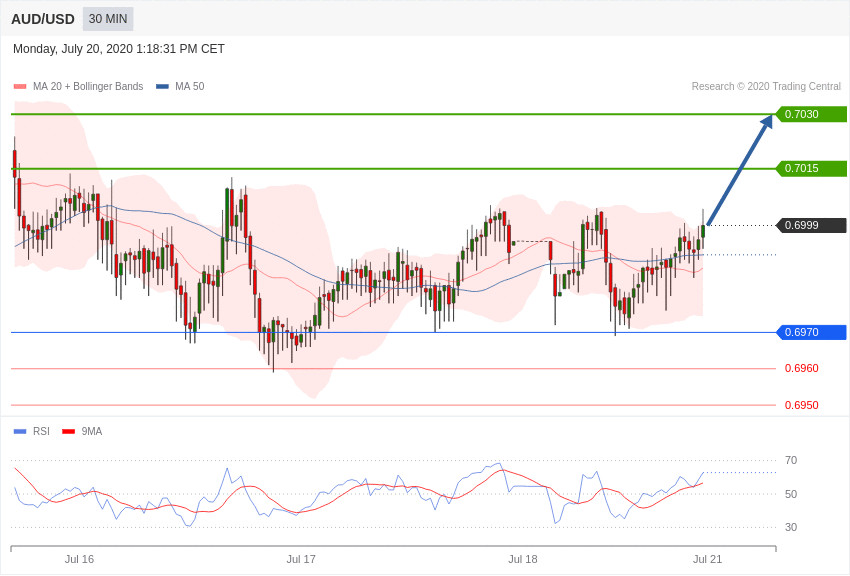
Task: Click the red 0.6950 support value
Action: (802, 405)
